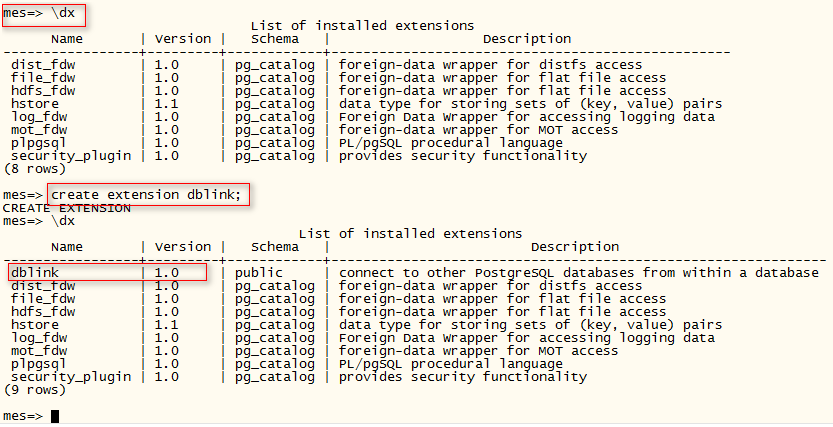Click plpgsql in the 8-row extension listing
833x427 pixels.
click(x=39, y=143)
